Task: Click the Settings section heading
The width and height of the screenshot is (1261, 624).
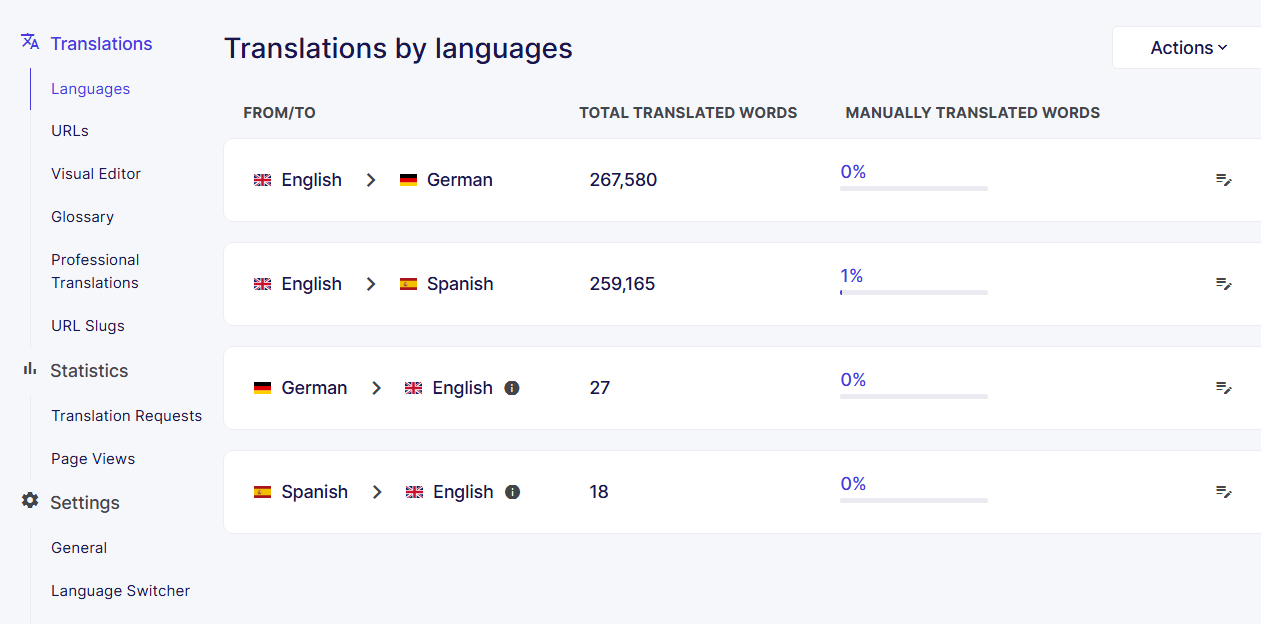Action: click(x=85, y=502)
